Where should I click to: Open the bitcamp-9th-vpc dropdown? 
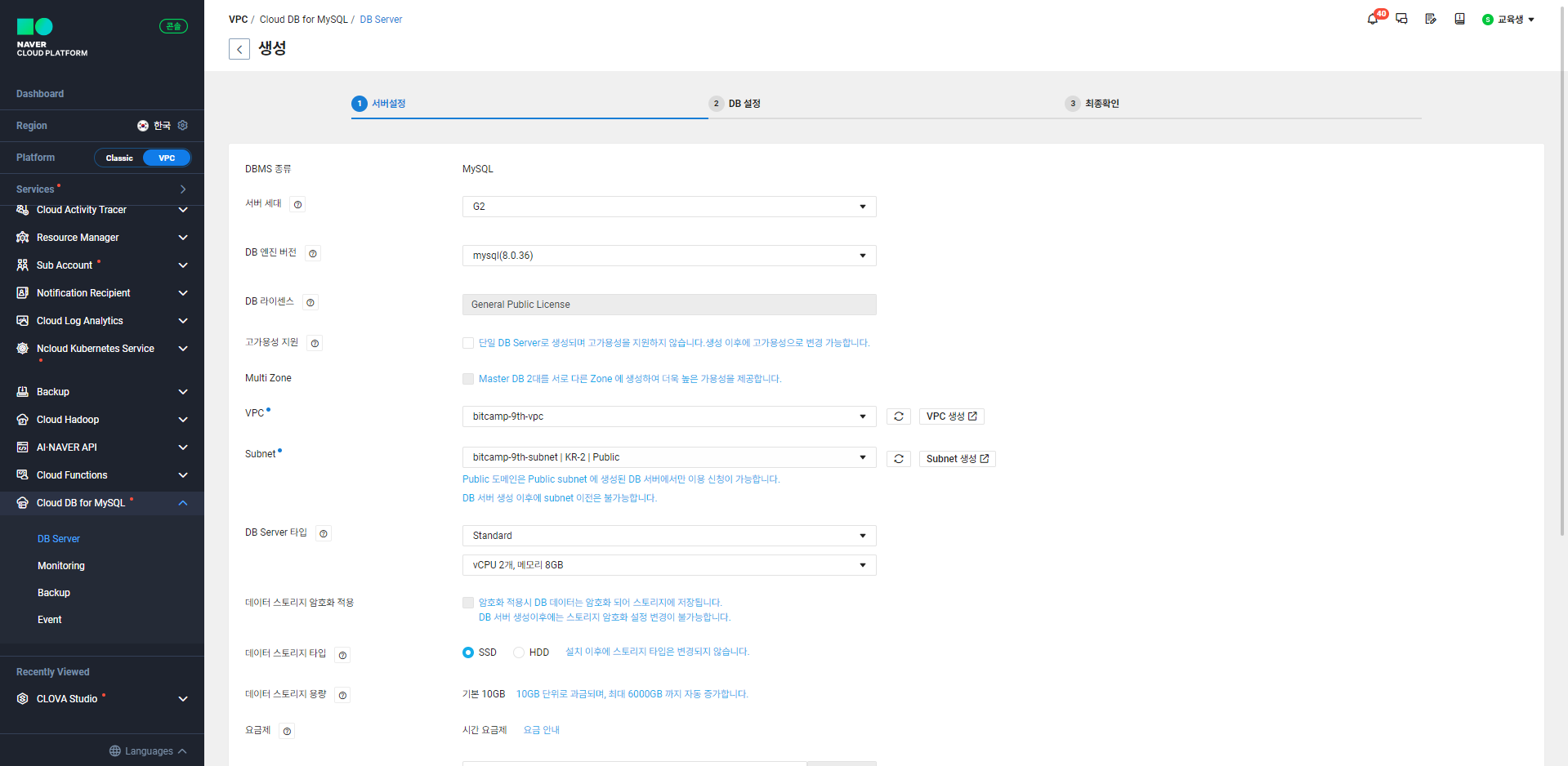(x=669, y=416)
